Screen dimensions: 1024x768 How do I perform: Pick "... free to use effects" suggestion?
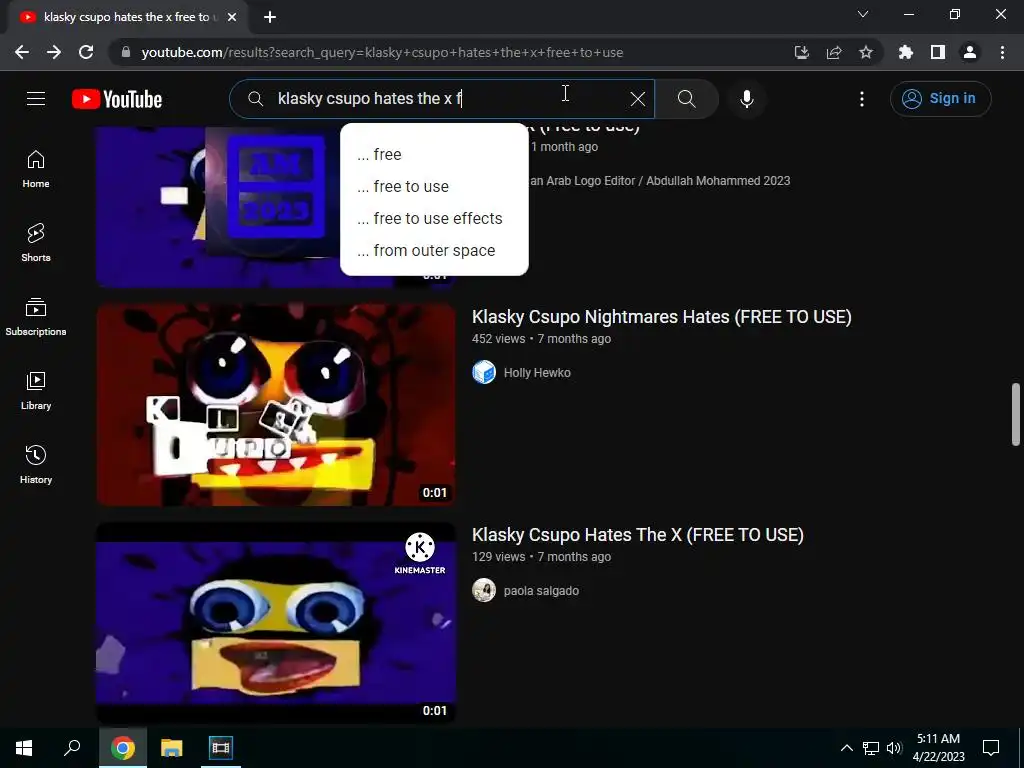tap(434, 219)
